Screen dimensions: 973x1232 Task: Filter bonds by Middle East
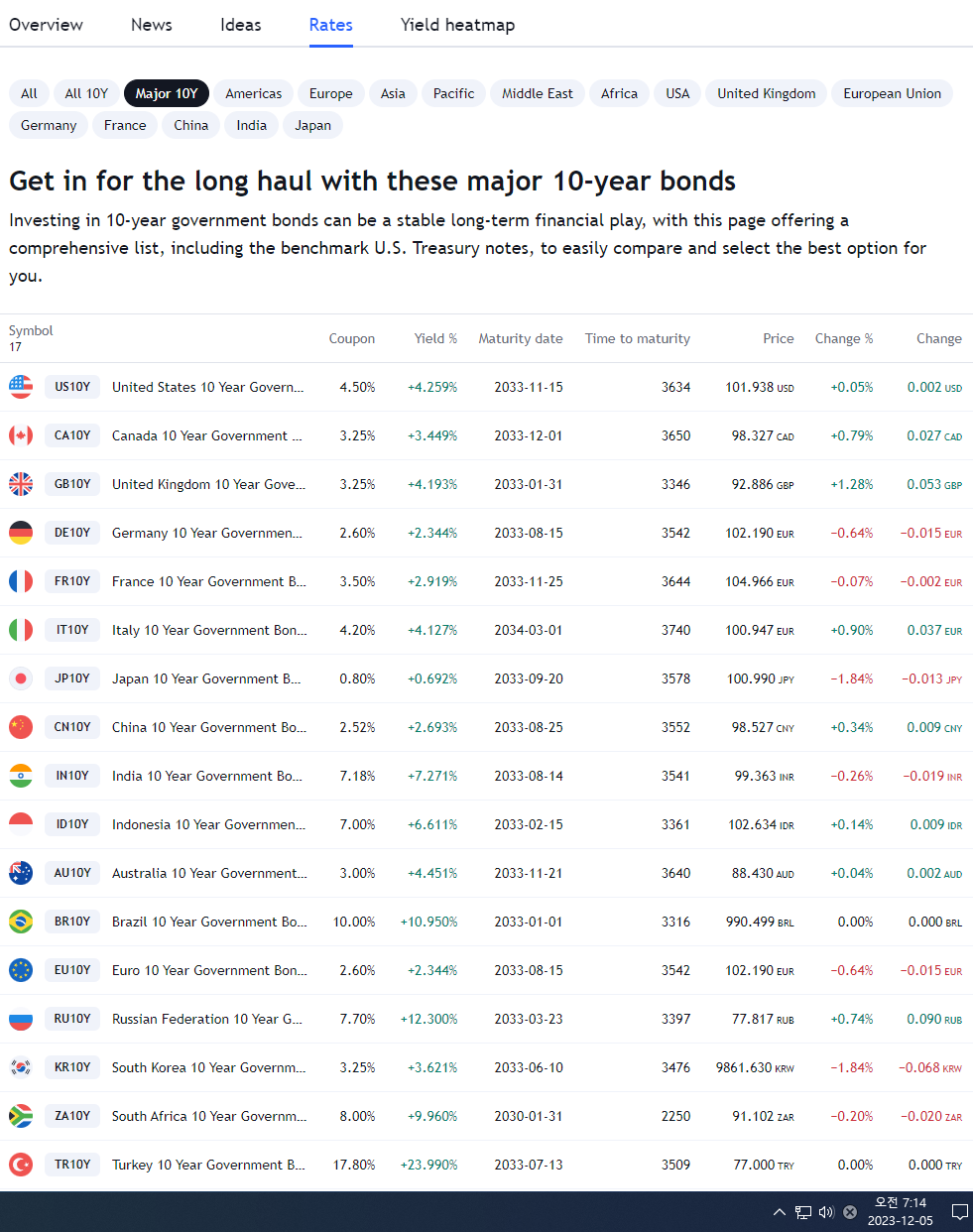(x=538, y=93)
